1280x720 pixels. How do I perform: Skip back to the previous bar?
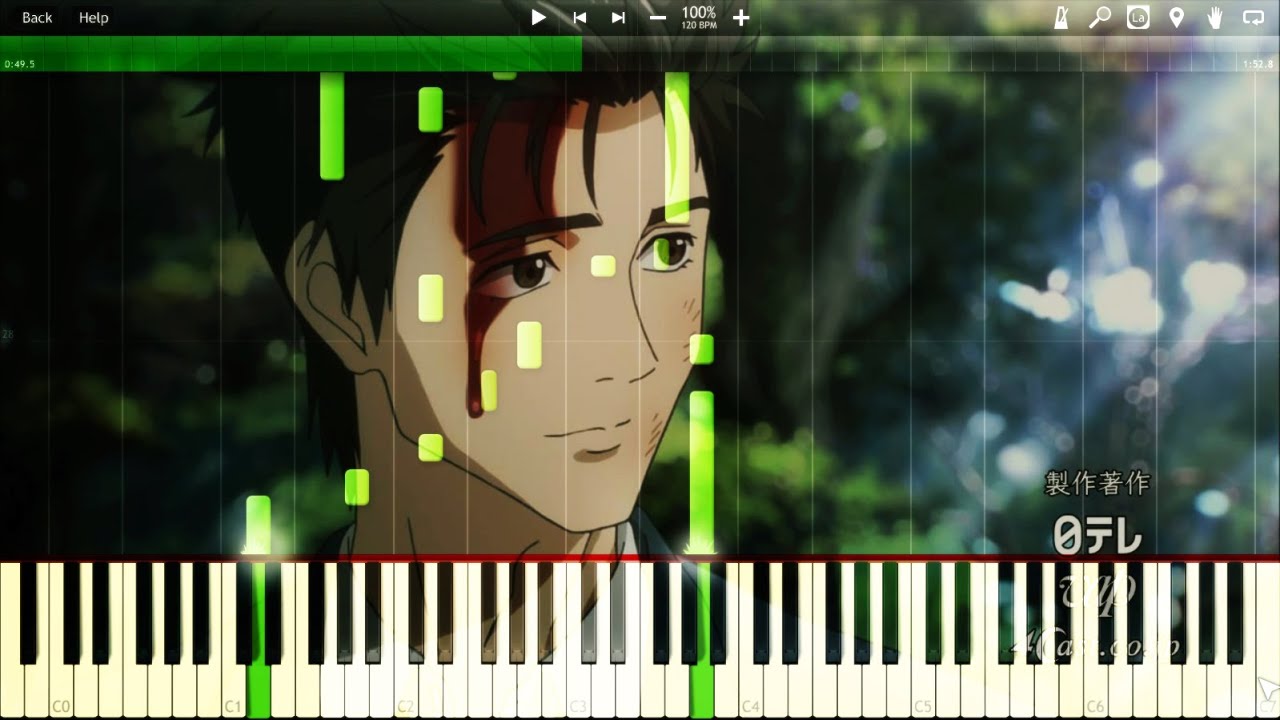click(579, 17)
